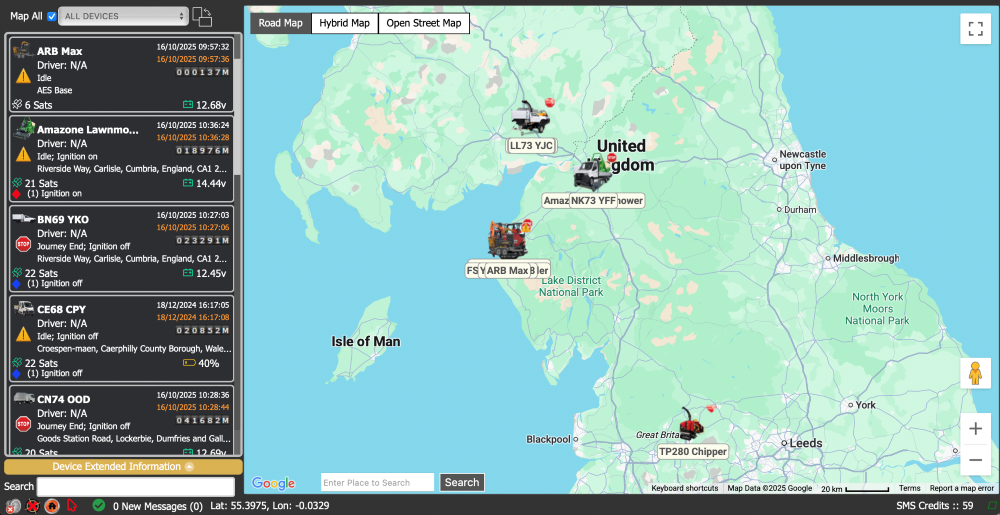Toggle the Map All checkbox
This screenshot has width=1000, height=515.
(52, 16)
